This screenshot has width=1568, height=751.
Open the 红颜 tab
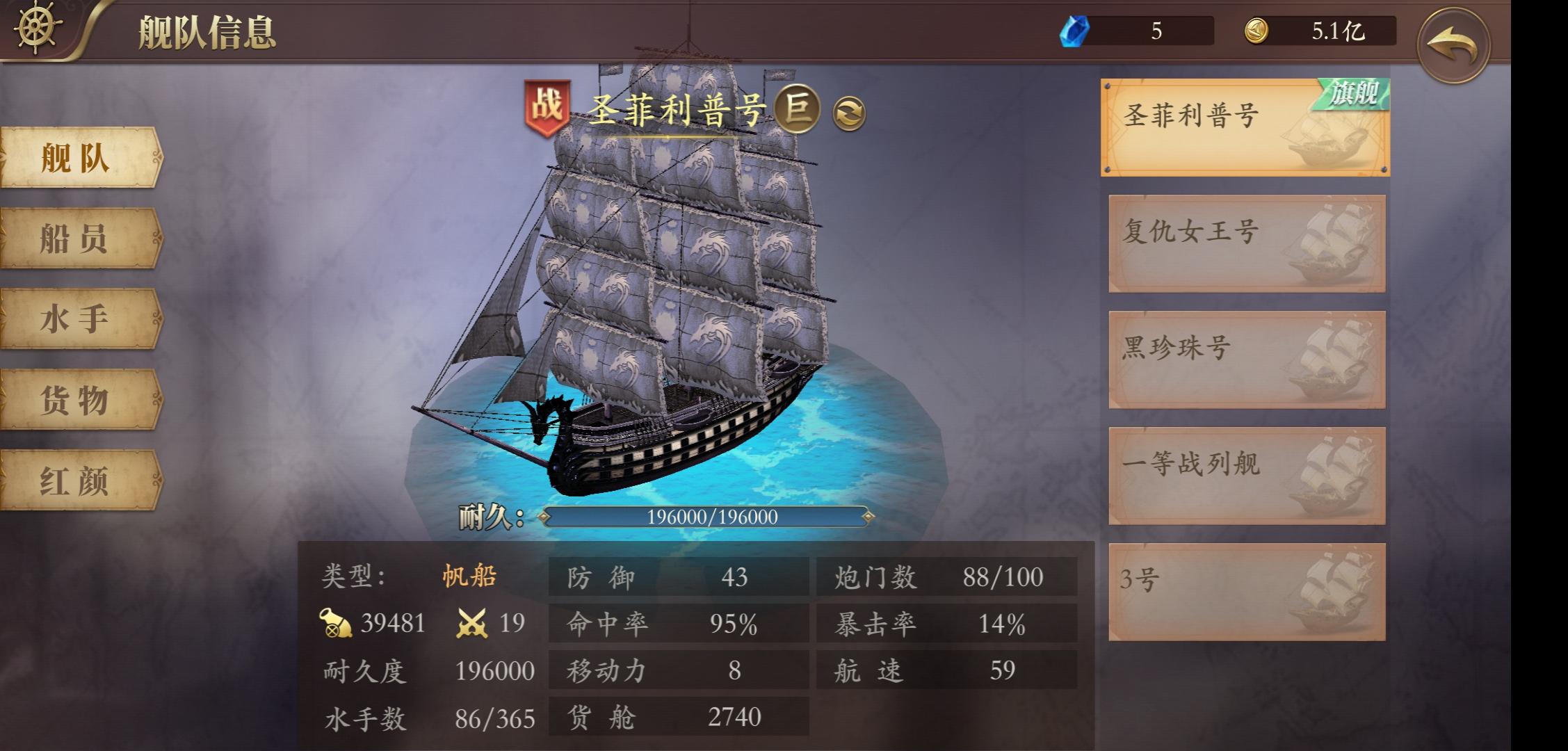81,481
